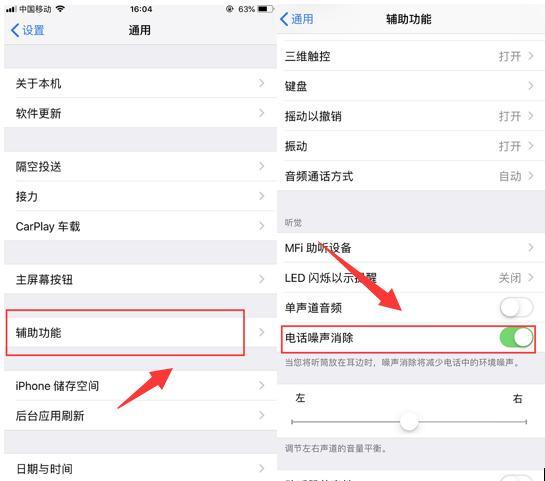Toggle the partially visible switch at bottom right
Viewport: 545px width, 481px height.
pyautogui.click(x=516, y=478)
